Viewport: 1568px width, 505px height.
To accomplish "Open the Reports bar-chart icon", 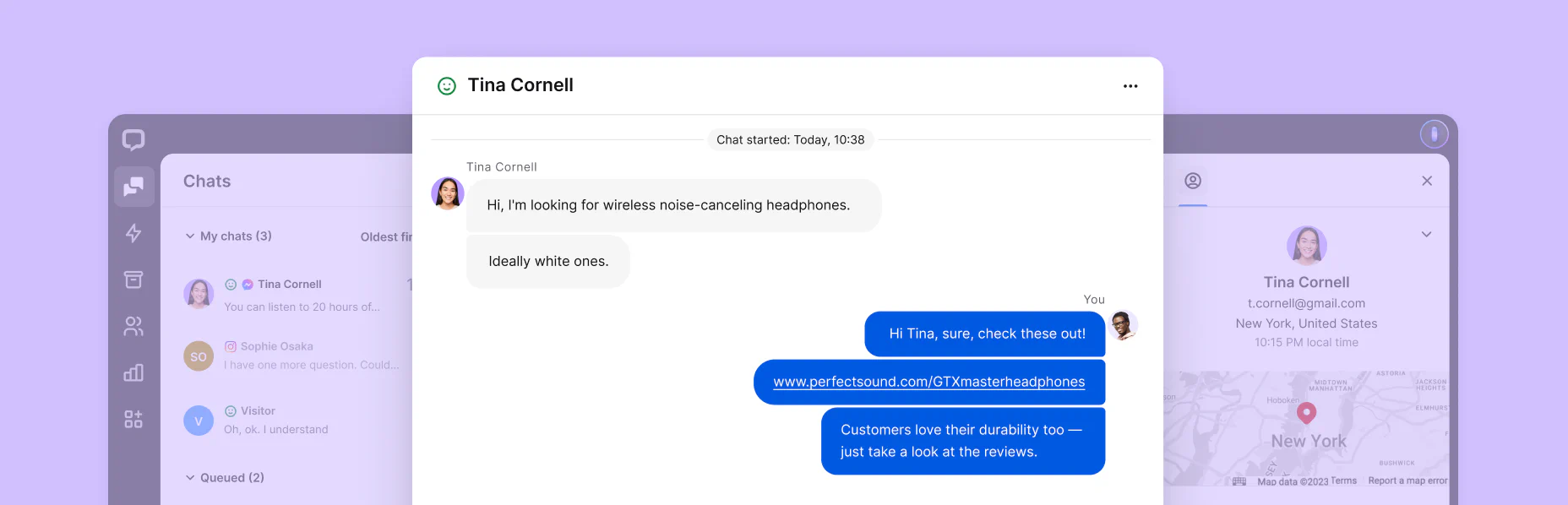I will [133, 372].
